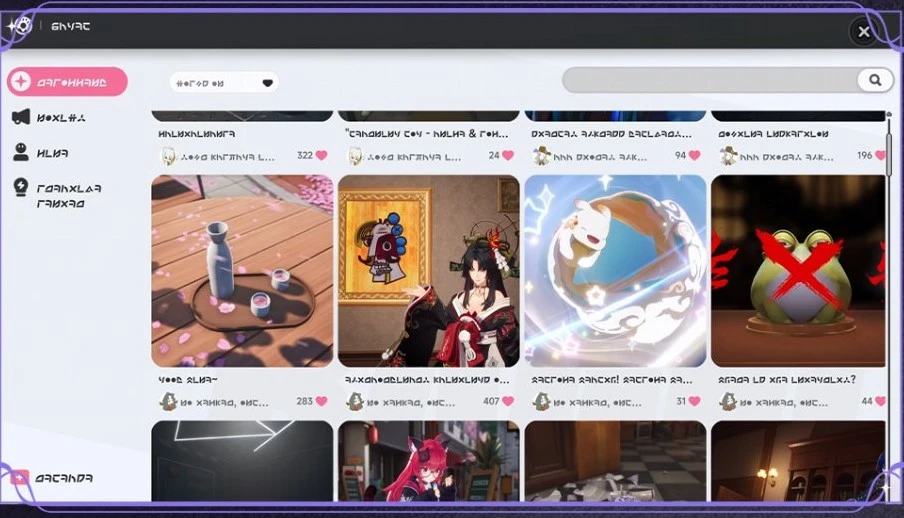The image size is (904, 518).
Task: Open the checkered floor thumbnail
Action: pos(615,461)
